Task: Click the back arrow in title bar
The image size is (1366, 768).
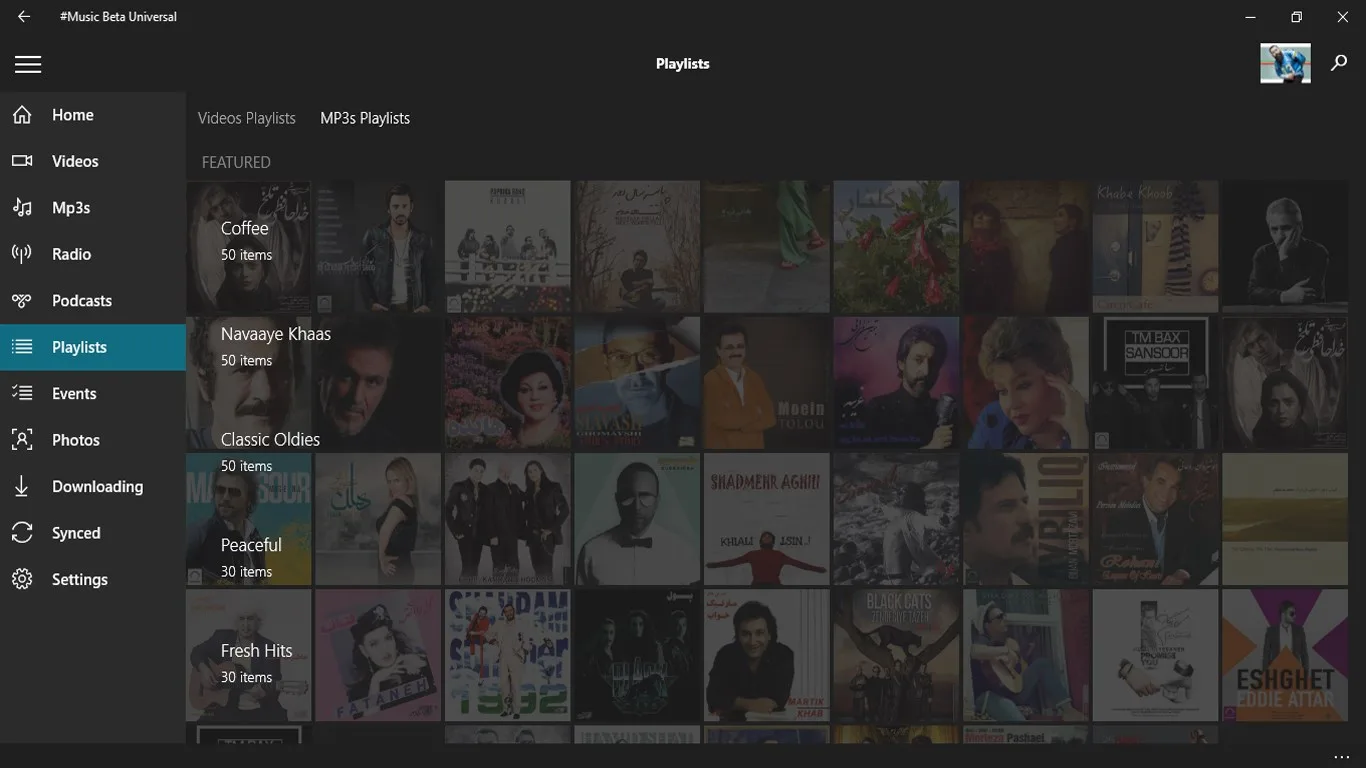Action: pos(24,17)
